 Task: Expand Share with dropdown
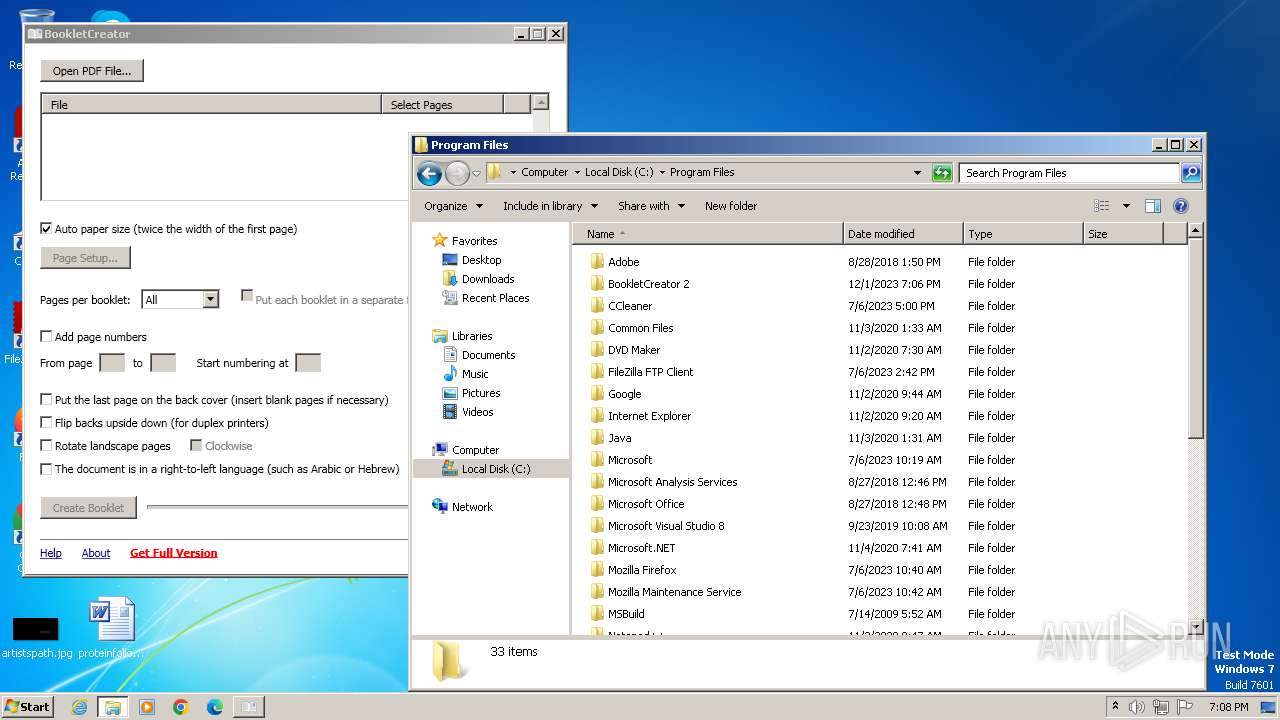[651, 206]
